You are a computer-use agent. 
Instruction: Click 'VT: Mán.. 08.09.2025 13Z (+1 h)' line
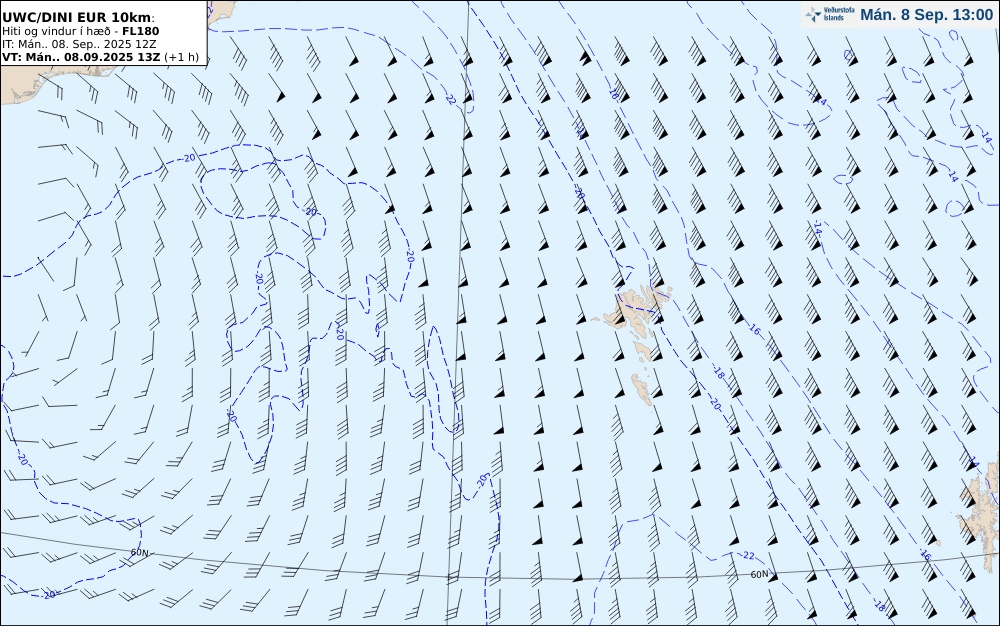[100, 57]
